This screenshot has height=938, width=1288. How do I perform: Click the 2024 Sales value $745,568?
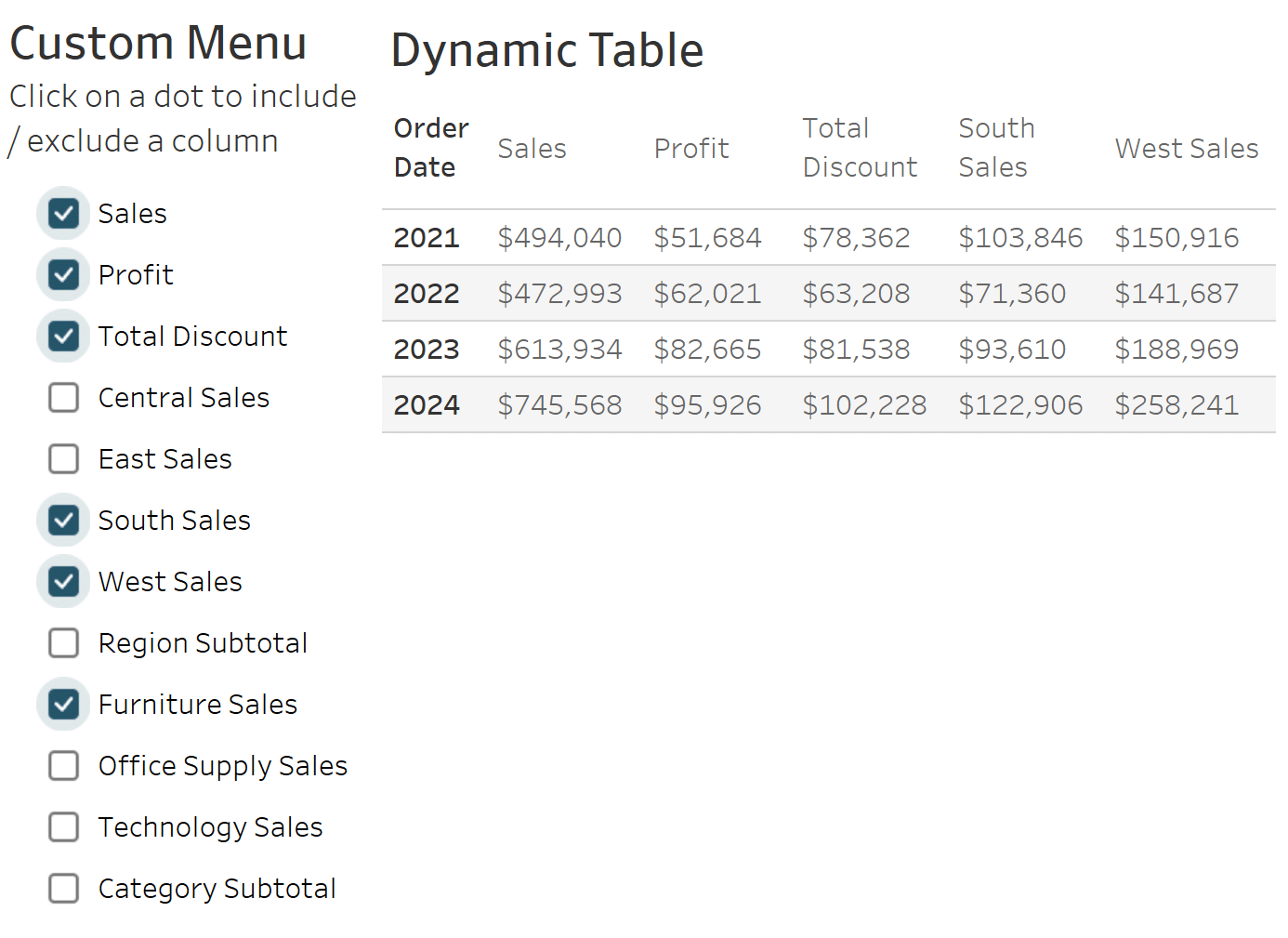[x=560, y=404]
